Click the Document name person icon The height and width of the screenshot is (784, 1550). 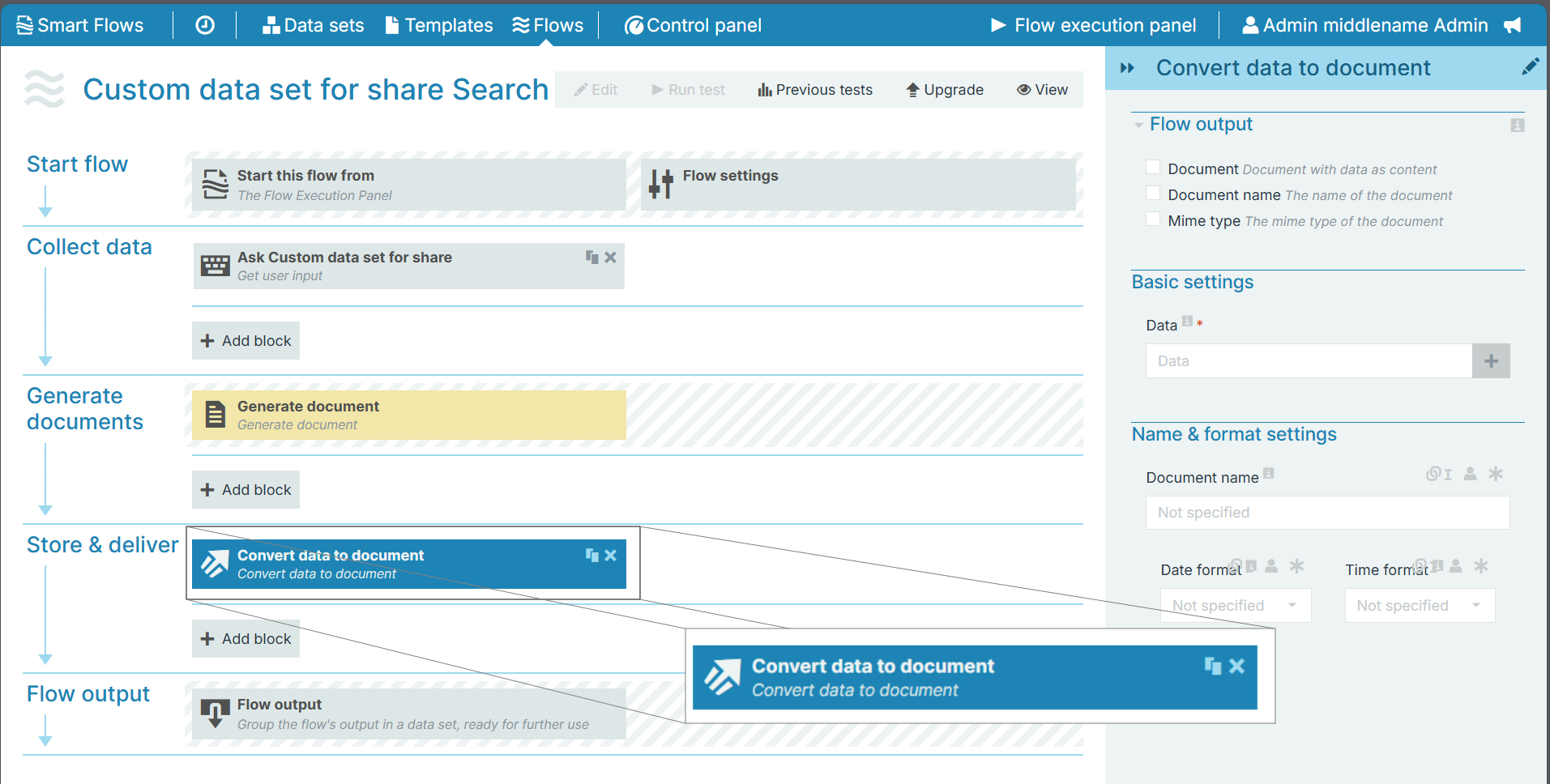[x=1471, y=474]
